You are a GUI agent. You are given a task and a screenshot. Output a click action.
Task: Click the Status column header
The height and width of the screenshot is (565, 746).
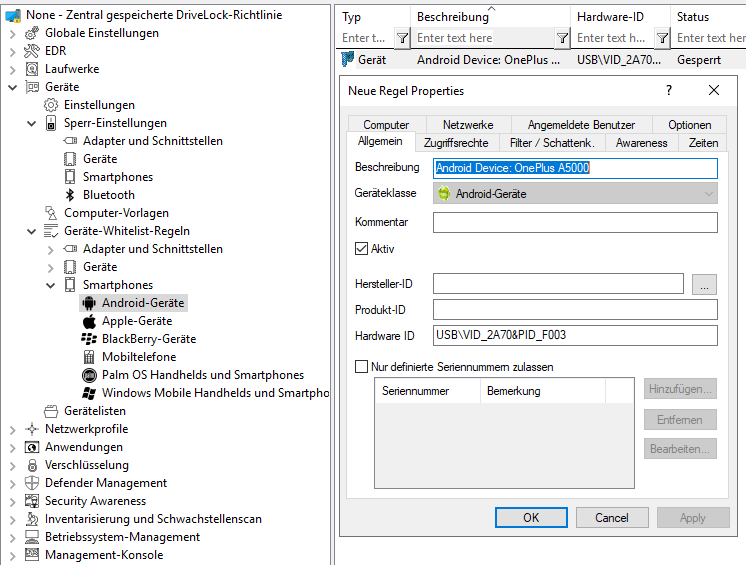point(708,17)
